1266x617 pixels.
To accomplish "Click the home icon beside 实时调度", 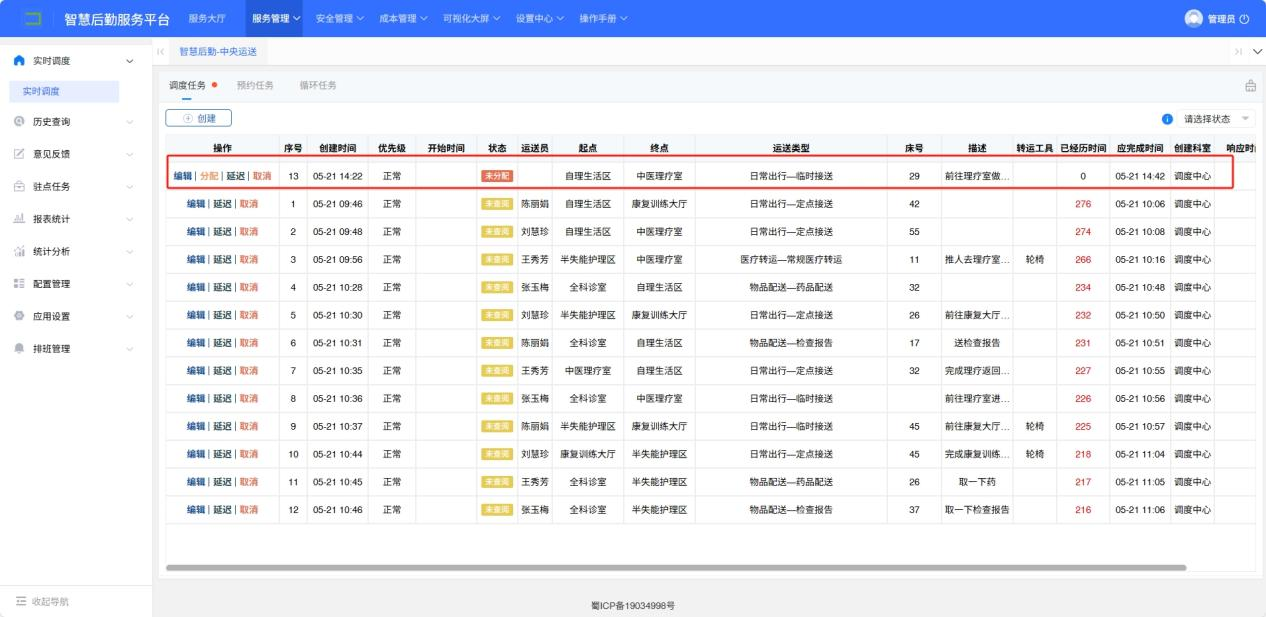I will [19, 61].
